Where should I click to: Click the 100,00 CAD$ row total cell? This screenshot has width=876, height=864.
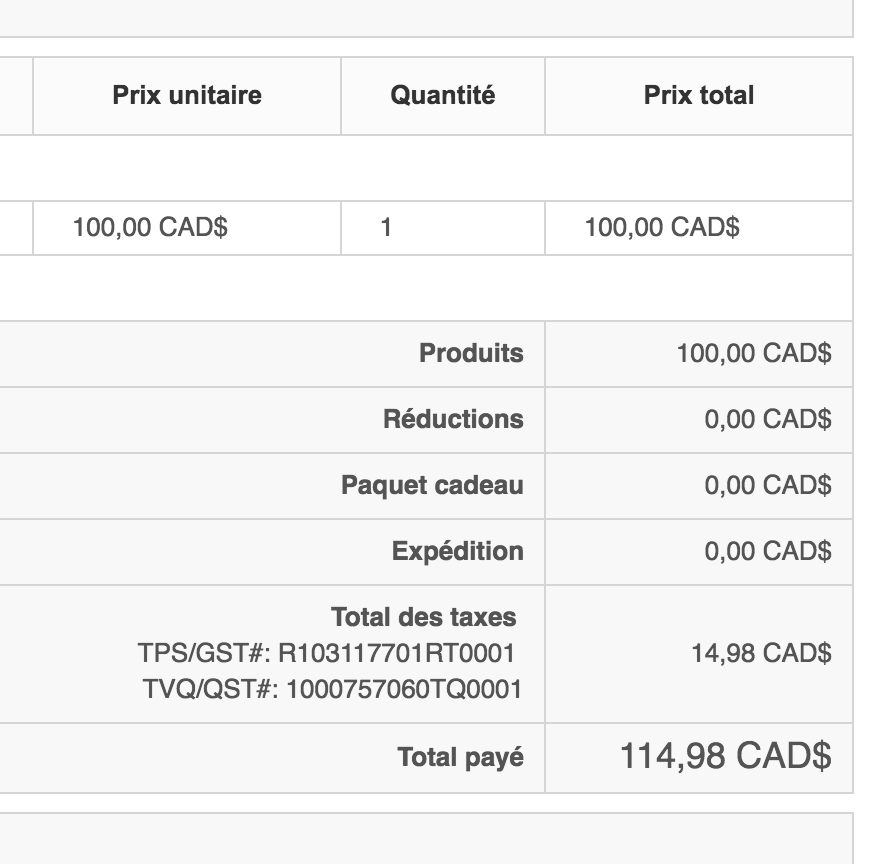662,227
